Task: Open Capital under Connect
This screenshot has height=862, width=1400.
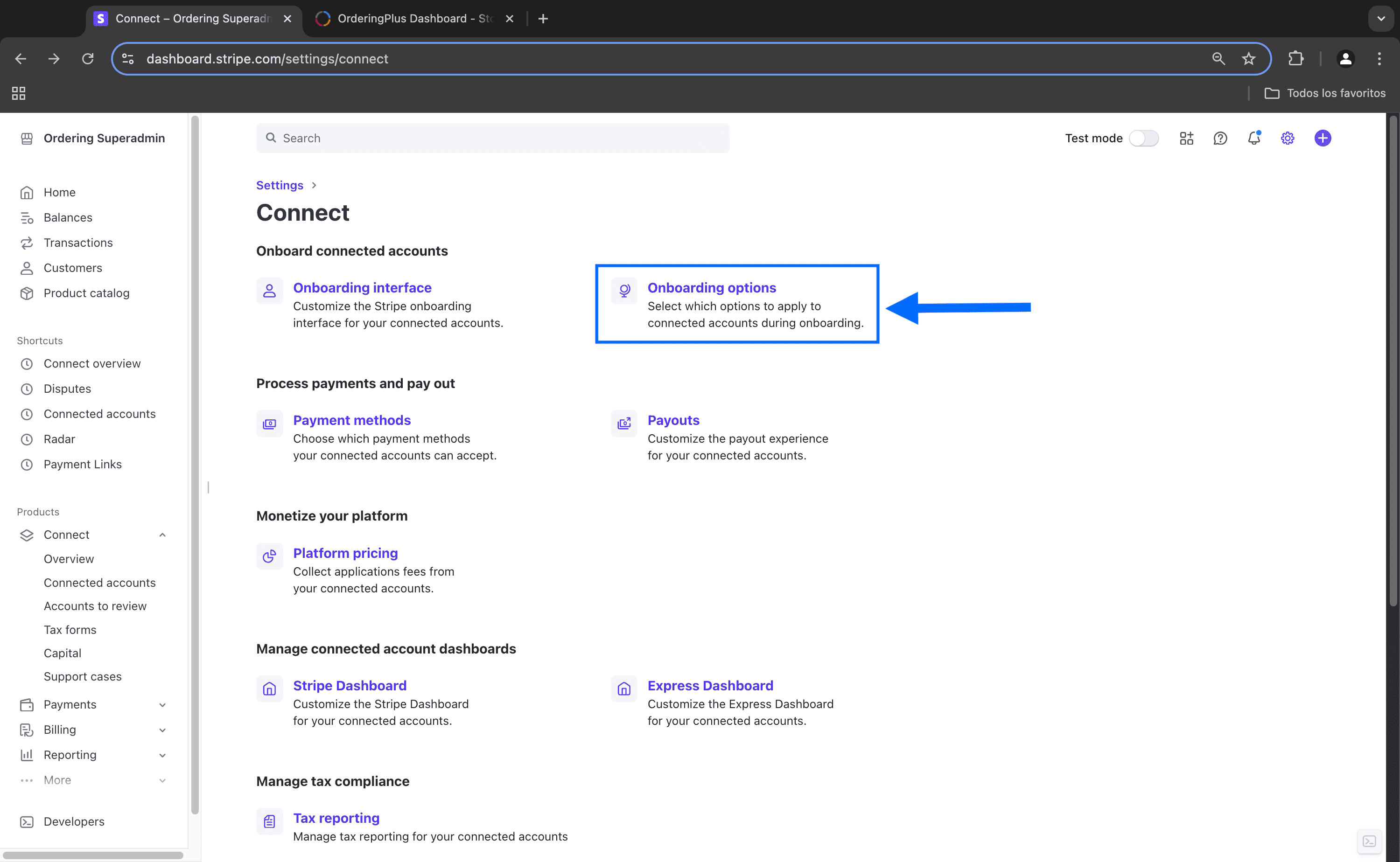Action: pyautogui.click(x=63, y=653)
